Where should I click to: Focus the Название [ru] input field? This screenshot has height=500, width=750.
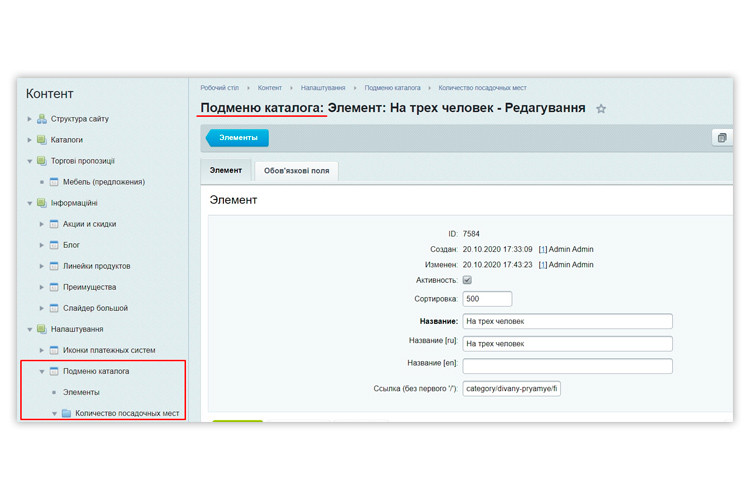point(568,344)
